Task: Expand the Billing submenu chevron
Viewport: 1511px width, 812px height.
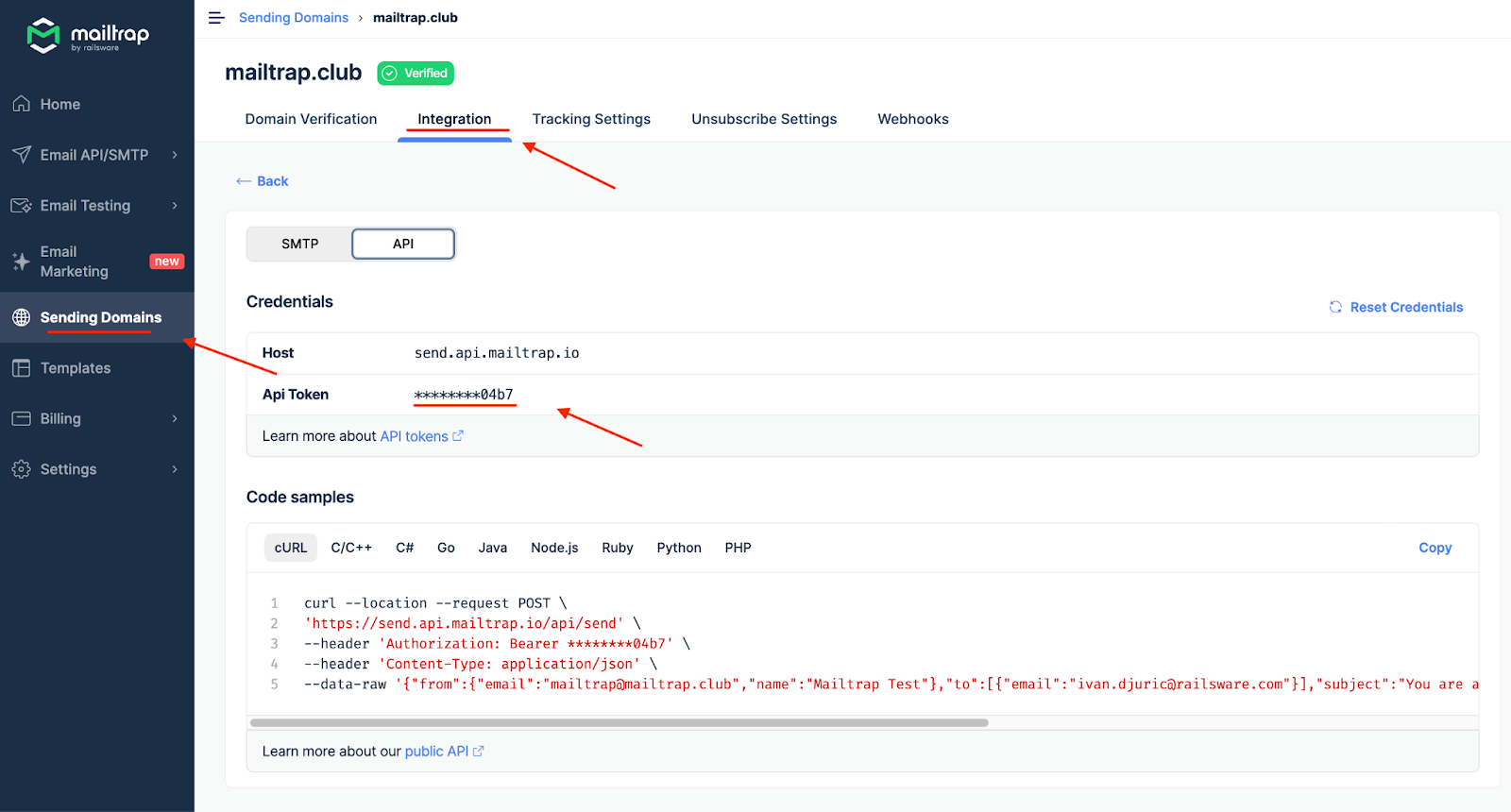Action: coord(175,418)
